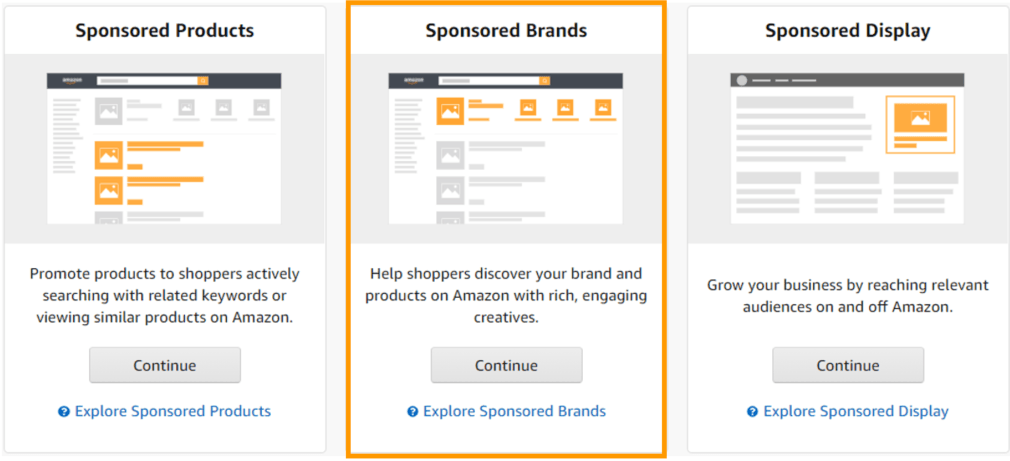
Task: Click Continue under Sponsored Products
Action: [x=165, y=365]
